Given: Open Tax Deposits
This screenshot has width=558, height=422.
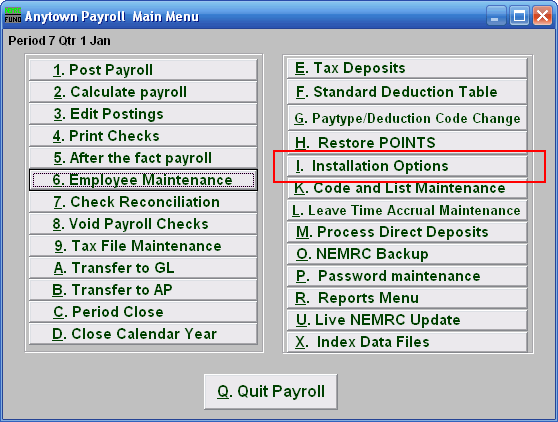Looking at the screenshot, I should coord(407,68).
